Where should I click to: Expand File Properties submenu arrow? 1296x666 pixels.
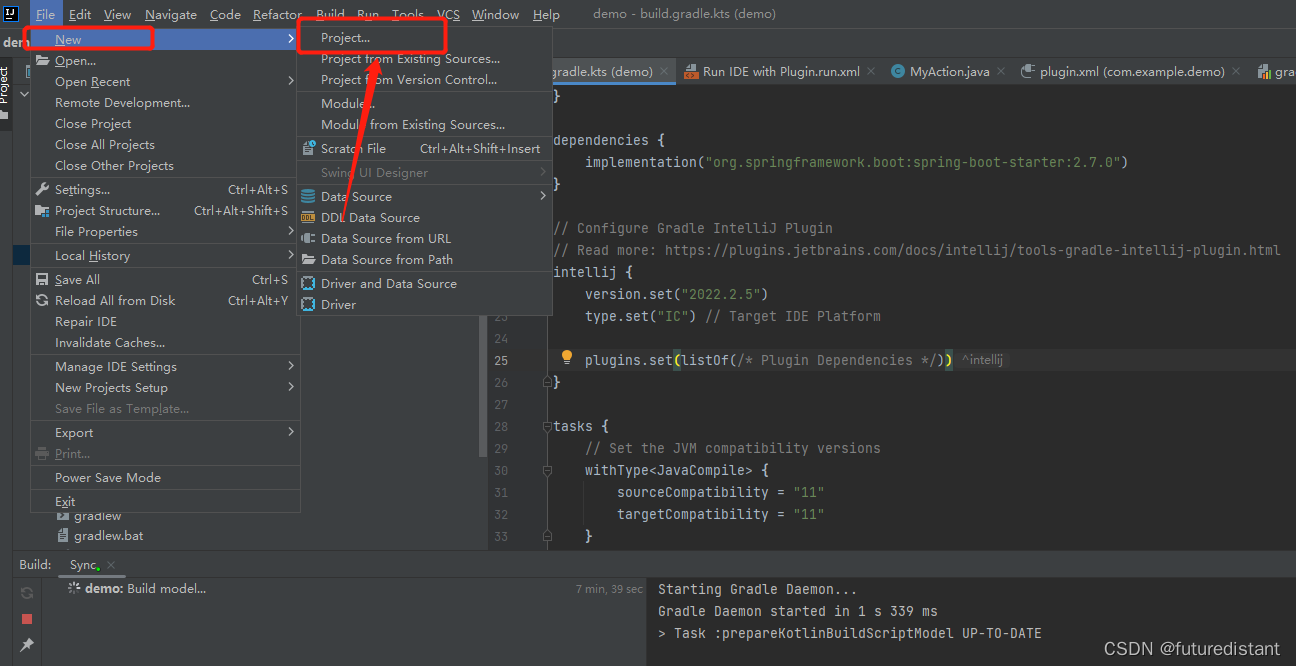point(291,232)
